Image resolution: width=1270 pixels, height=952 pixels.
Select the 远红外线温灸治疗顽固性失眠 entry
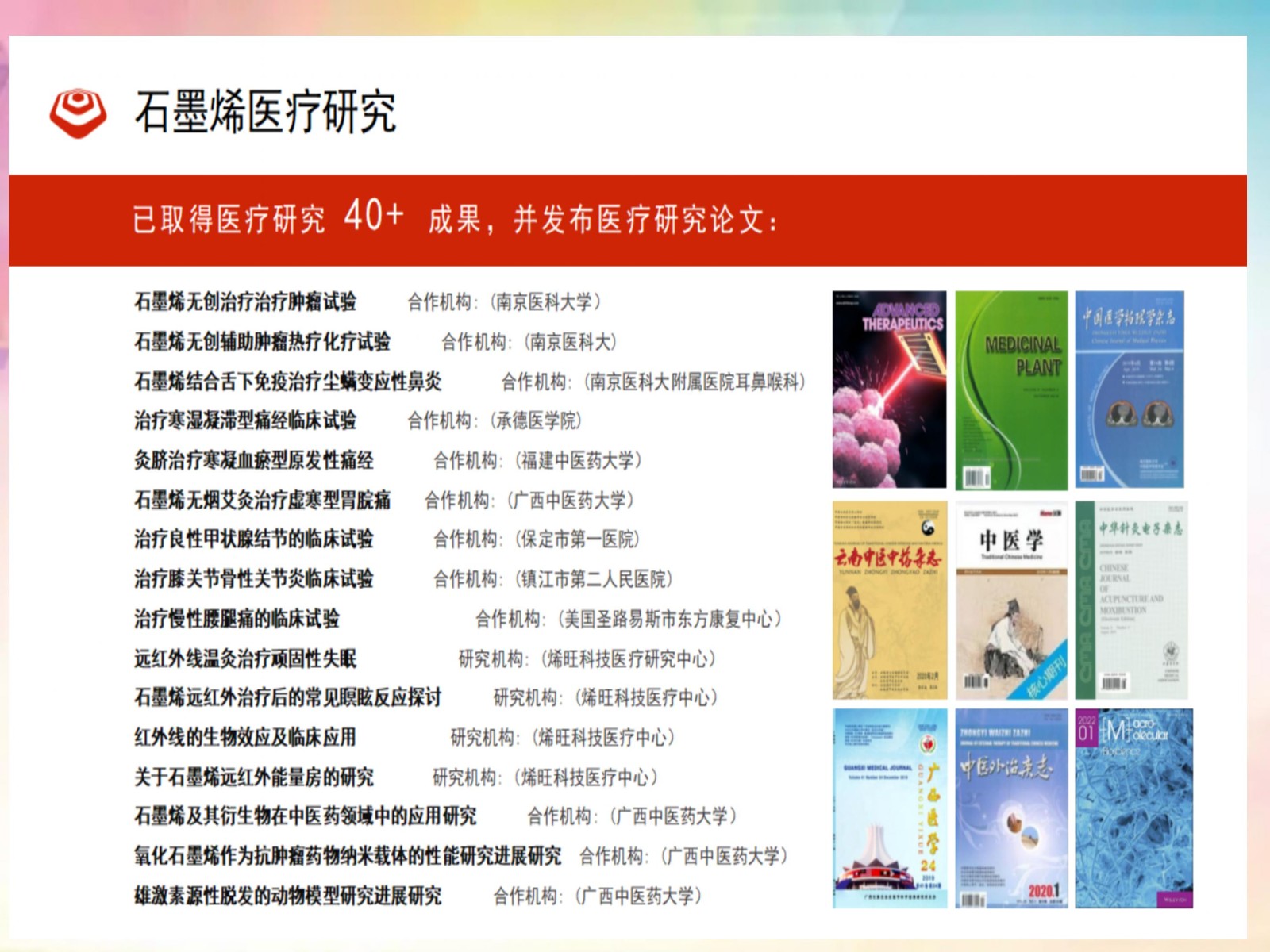(x=245, y=658)
